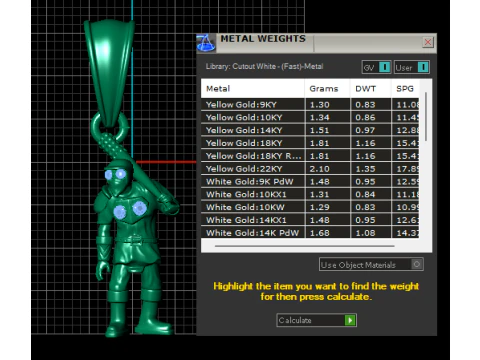Click the Metal Weights scale icon
Image resolution: width=480 pixels, height=360 pixels.
click(x=206, y=43)
